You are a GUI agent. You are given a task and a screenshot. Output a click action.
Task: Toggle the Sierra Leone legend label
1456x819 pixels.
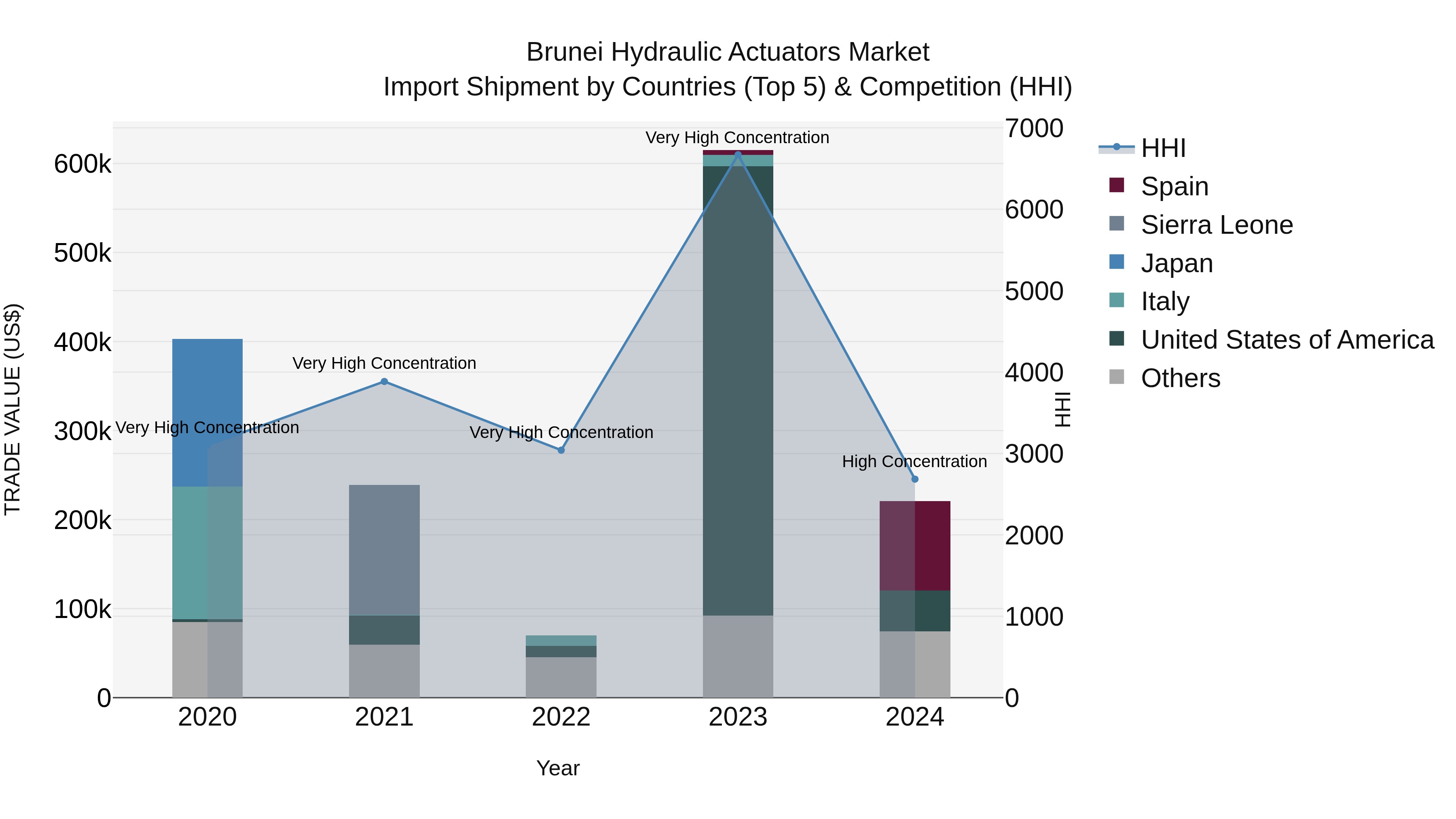[x=1217, y=225]
